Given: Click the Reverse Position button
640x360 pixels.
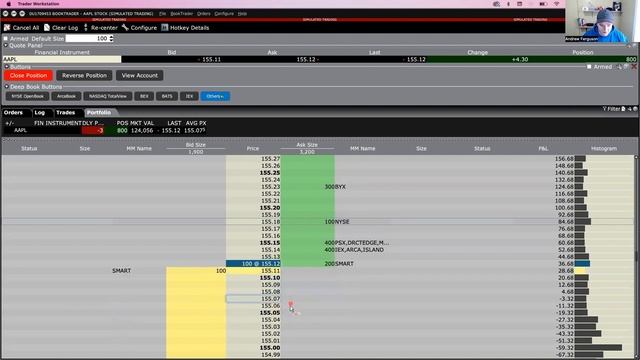Looking at the screenshot, I should (84, 76).
